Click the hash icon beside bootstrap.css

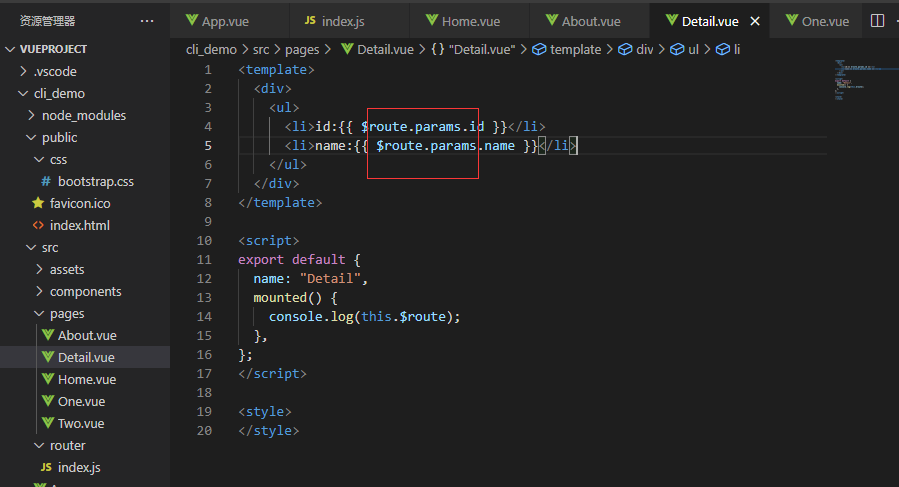[46, 181]
